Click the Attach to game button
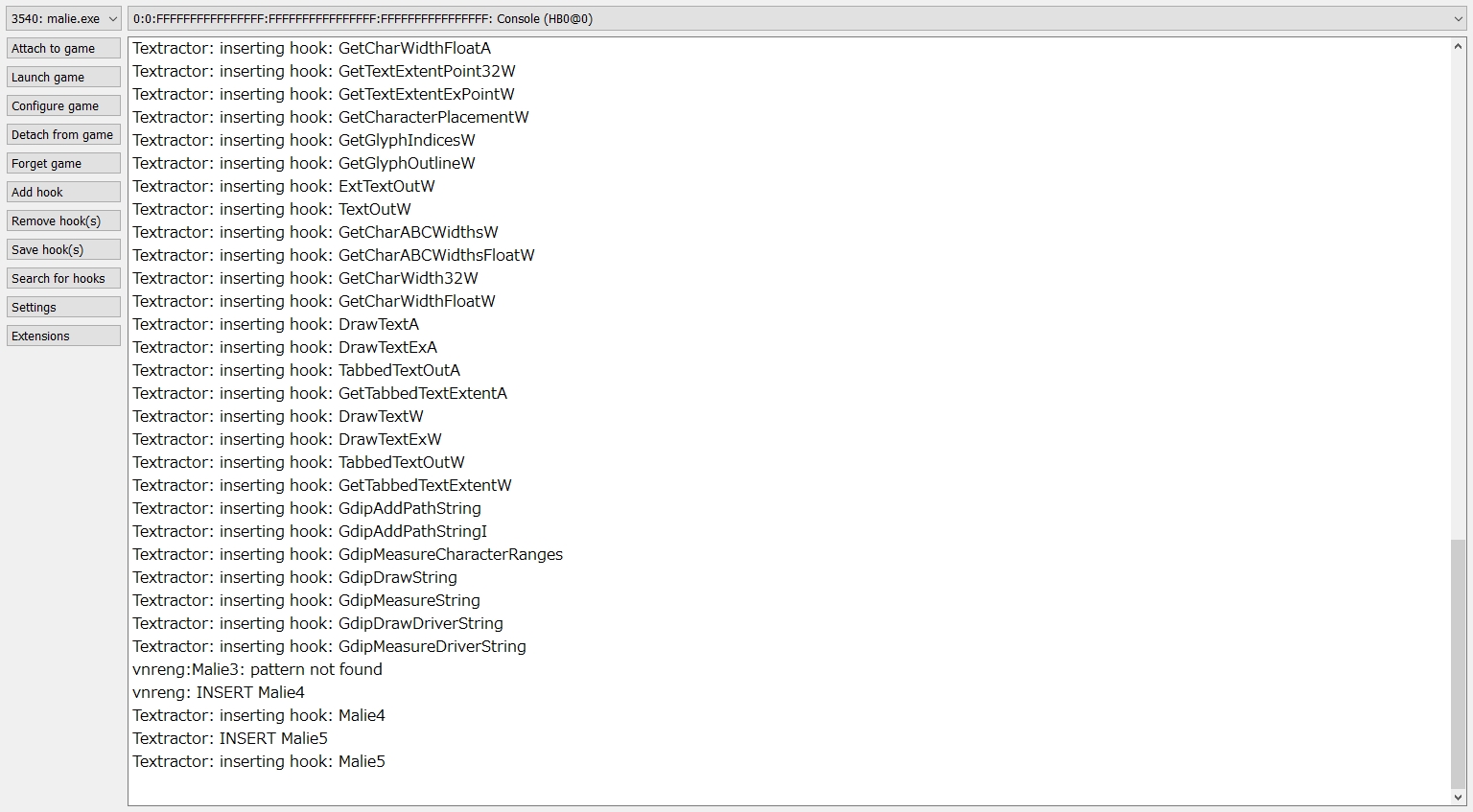The height and width of the screenshot is (812, 1473). click(x=63, y=48)
